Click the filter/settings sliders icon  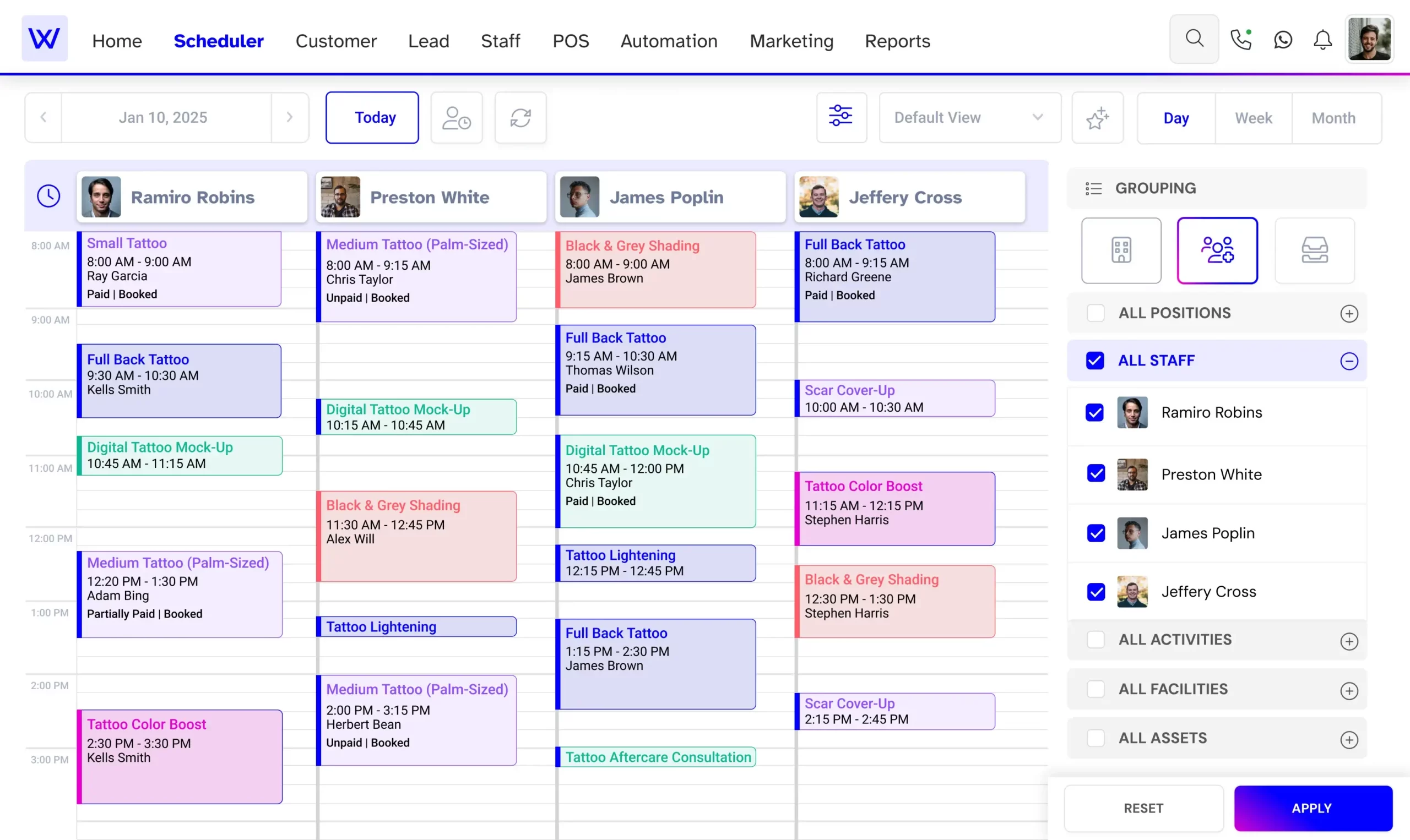coord(840,117)
